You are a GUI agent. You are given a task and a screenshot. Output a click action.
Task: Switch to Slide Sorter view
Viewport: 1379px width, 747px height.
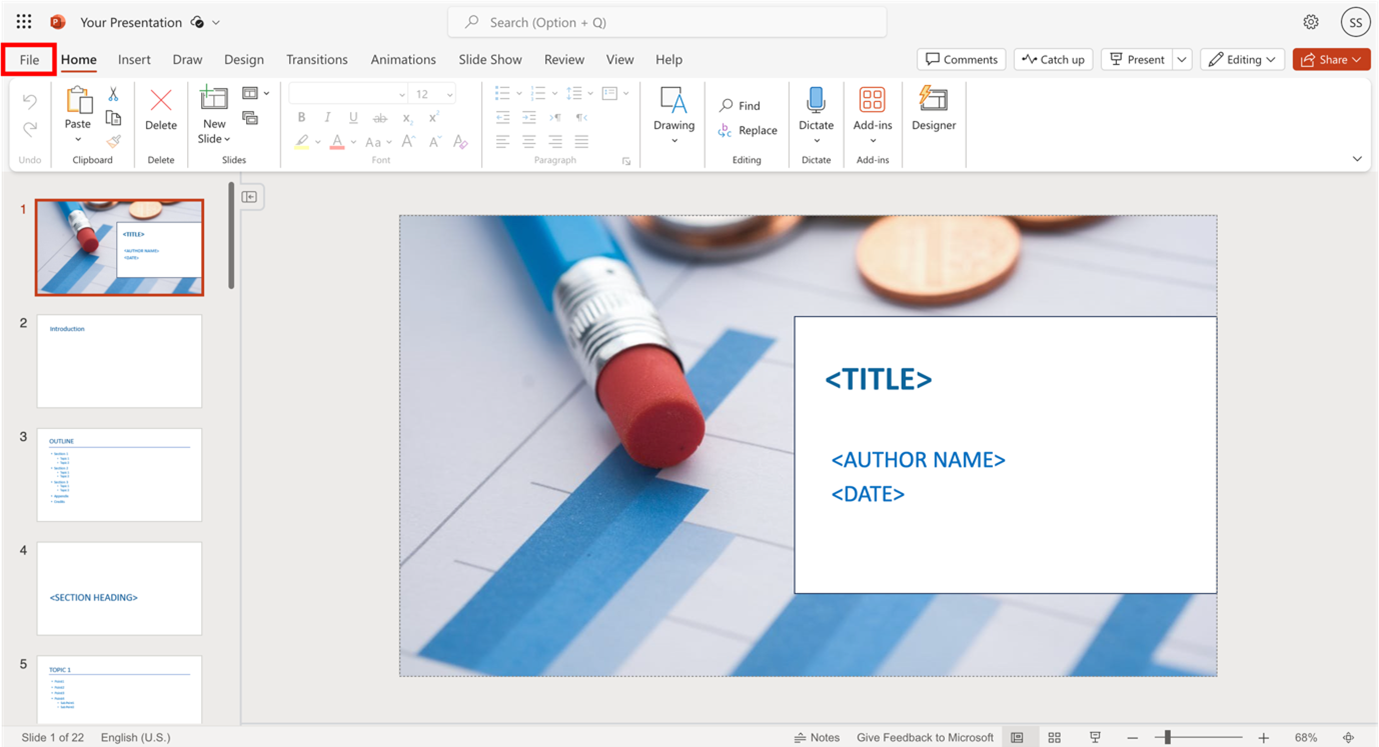click(1054, 737)
